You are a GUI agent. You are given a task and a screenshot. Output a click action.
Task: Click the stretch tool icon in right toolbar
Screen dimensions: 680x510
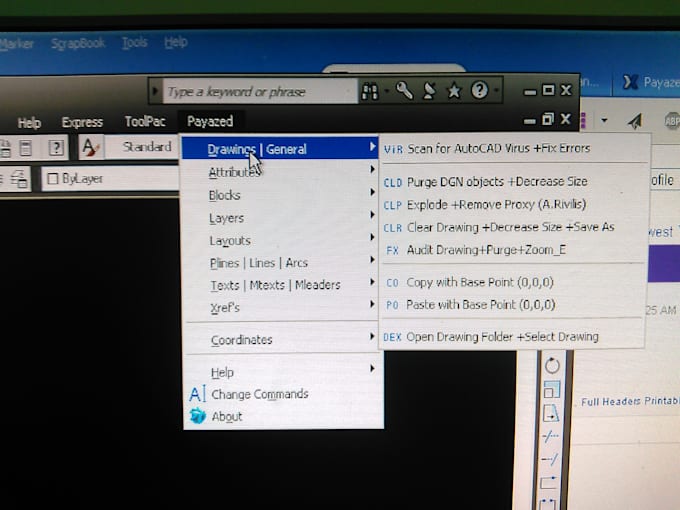pos(551,413)
